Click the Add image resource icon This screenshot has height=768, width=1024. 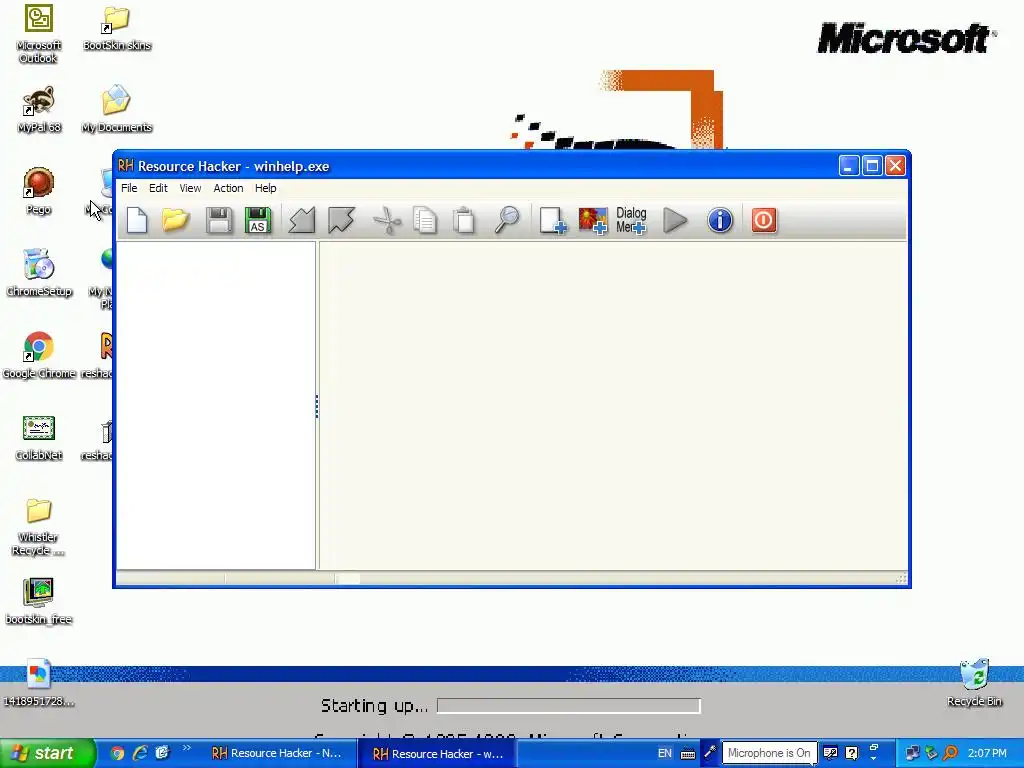pos(593,220)
